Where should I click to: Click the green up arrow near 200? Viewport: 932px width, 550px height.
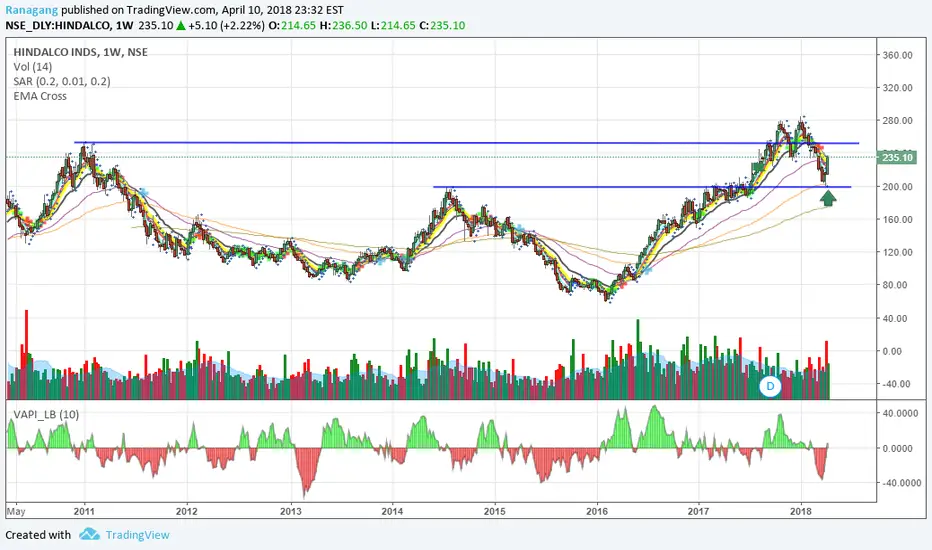click(x=828, y=197)
